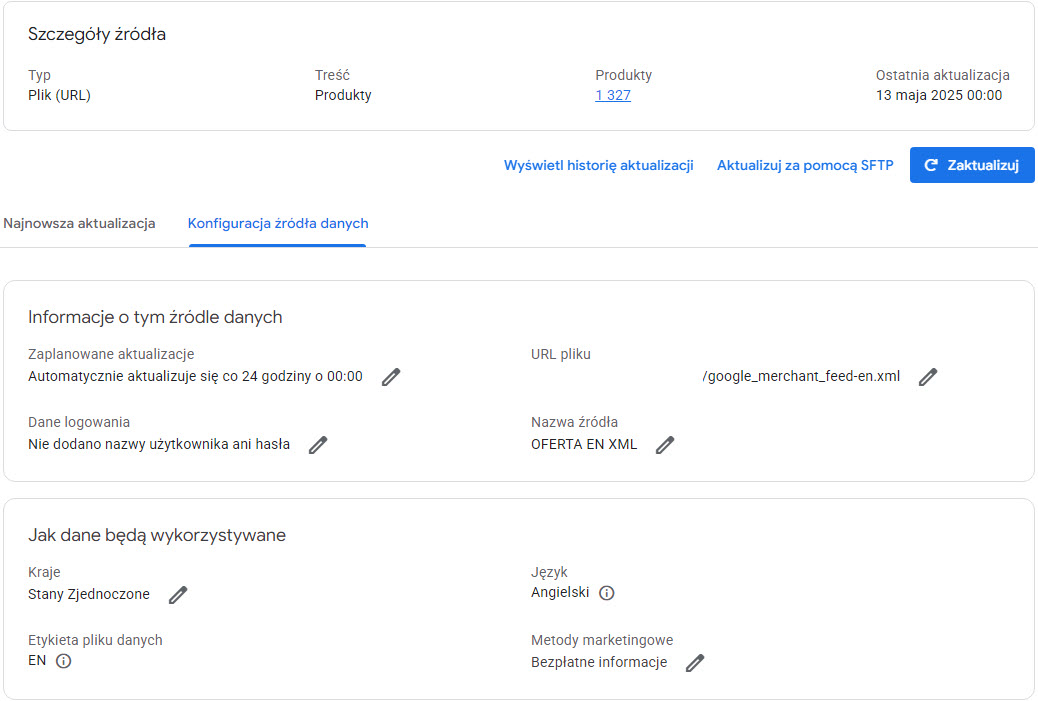The height and width of the screenshot is (701, 1038).
Task: Edit the source name OFERTA EN XML
Action: coord(665,445)
